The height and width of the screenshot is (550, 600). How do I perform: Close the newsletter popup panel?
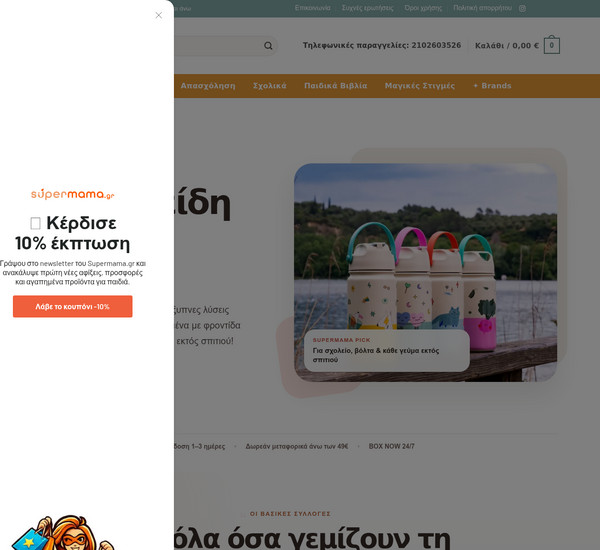coord(158,15)
